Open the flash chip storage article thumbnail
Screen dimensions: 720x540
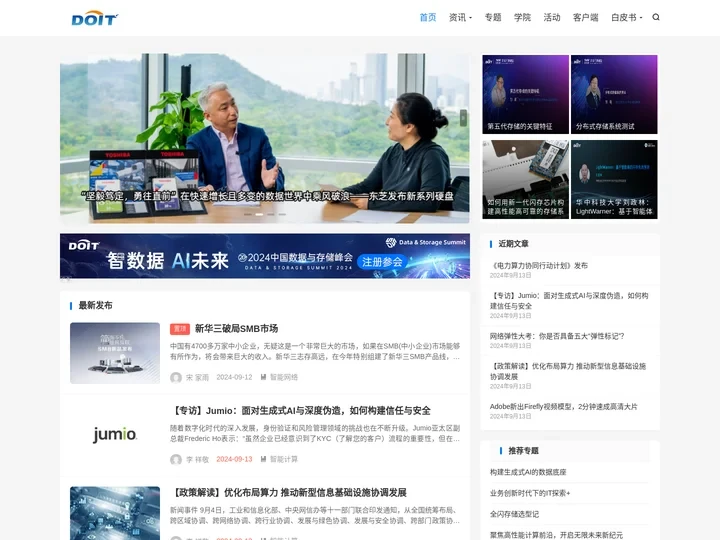pos(525,180)
